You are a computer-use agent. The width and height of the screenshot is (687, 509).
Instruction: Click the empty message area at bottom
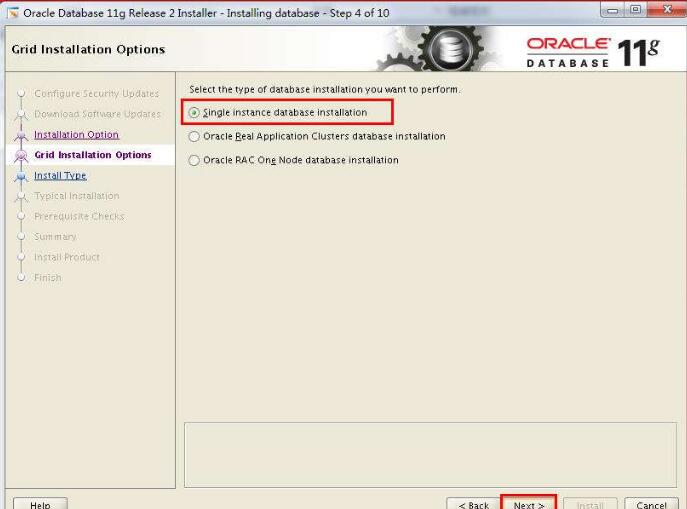430,455
